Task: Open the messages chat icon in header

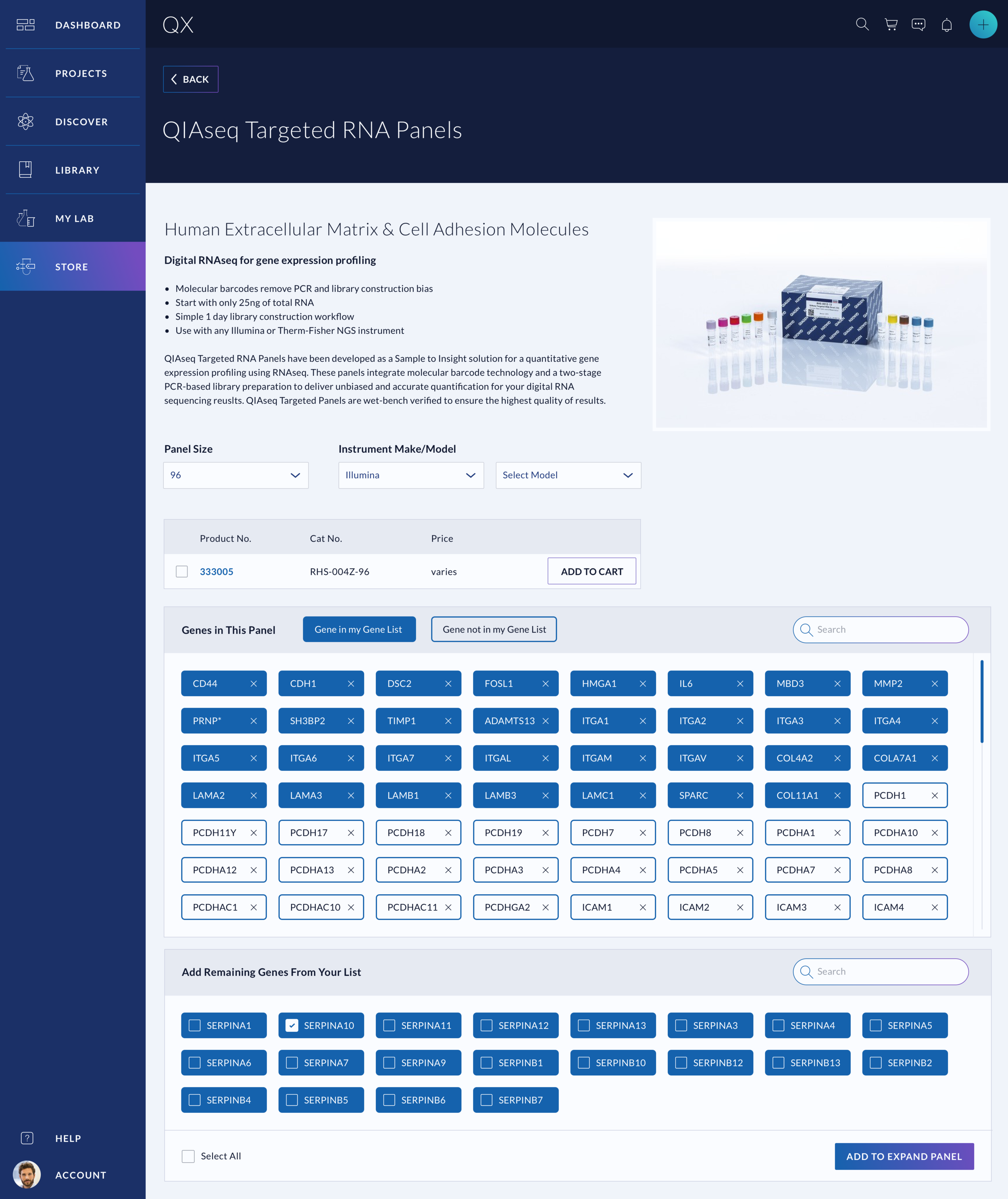Action: click(x=919, y=25)
